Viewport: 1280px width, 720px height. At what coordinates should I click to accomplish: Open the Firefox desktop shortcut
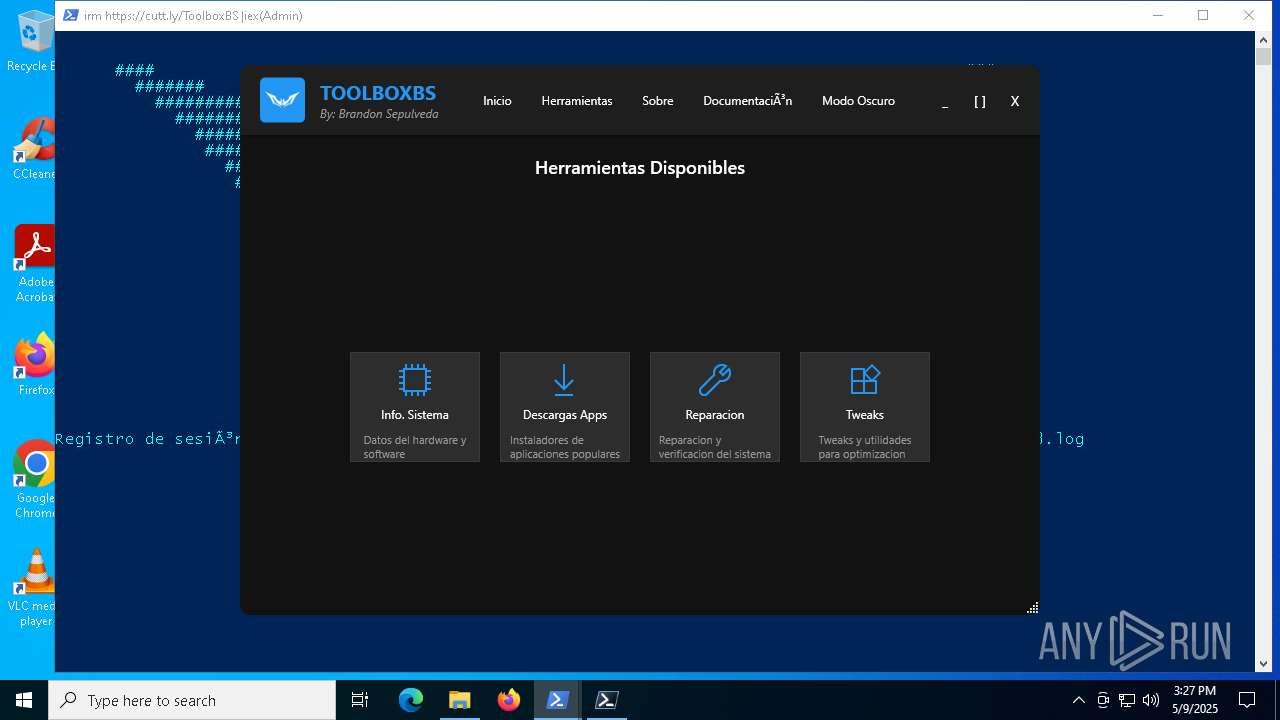pos(35,364)
